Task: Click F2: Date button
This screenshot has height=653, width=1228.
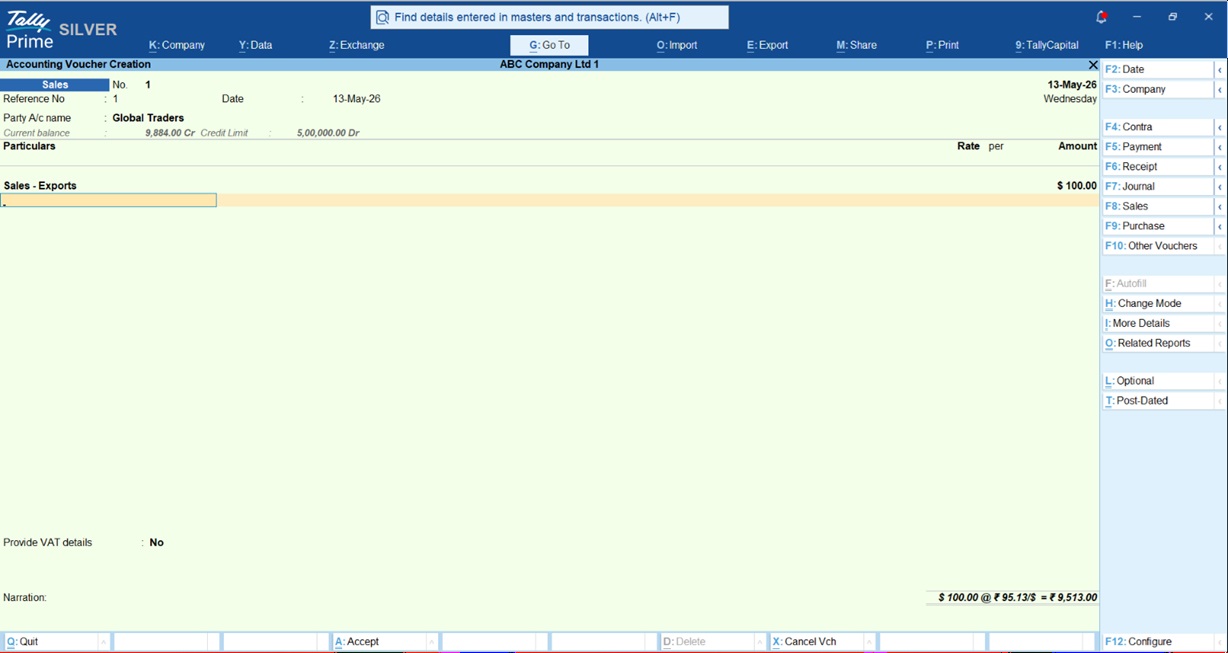Action: (x=1157, y=70)
